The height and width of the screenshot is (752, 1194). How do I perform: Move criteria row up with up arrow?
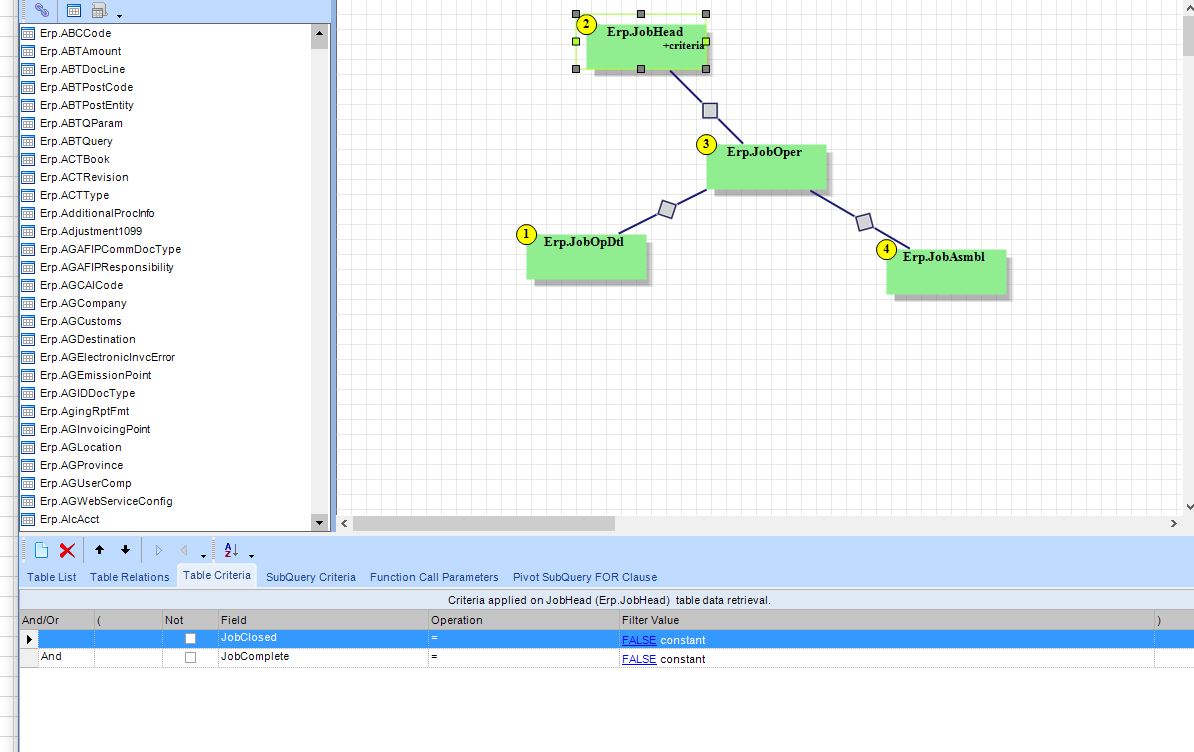(99, 550)
